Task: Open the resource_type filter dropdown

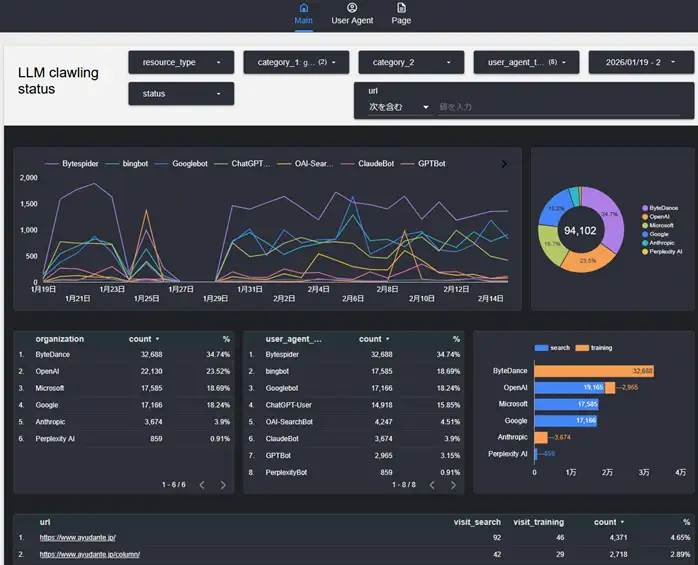Action: [x=181, y=63]
